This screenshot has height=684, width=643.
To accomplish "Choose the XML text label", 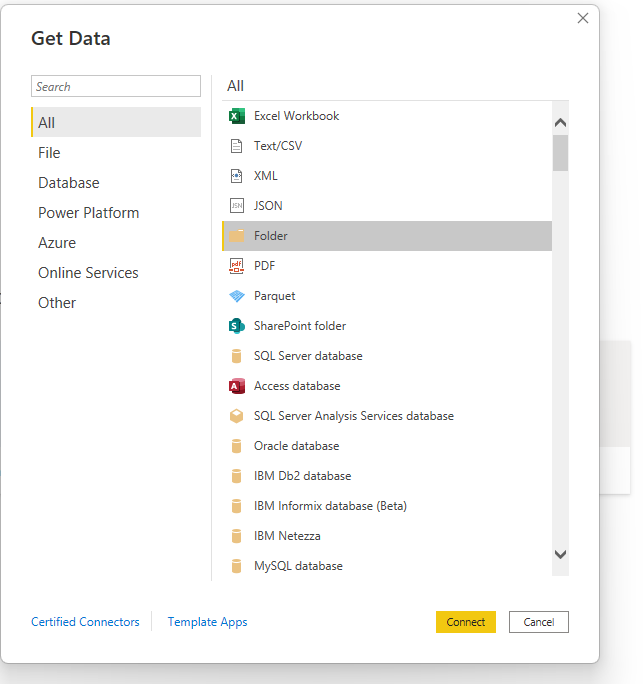I will [x=266, y=176].
